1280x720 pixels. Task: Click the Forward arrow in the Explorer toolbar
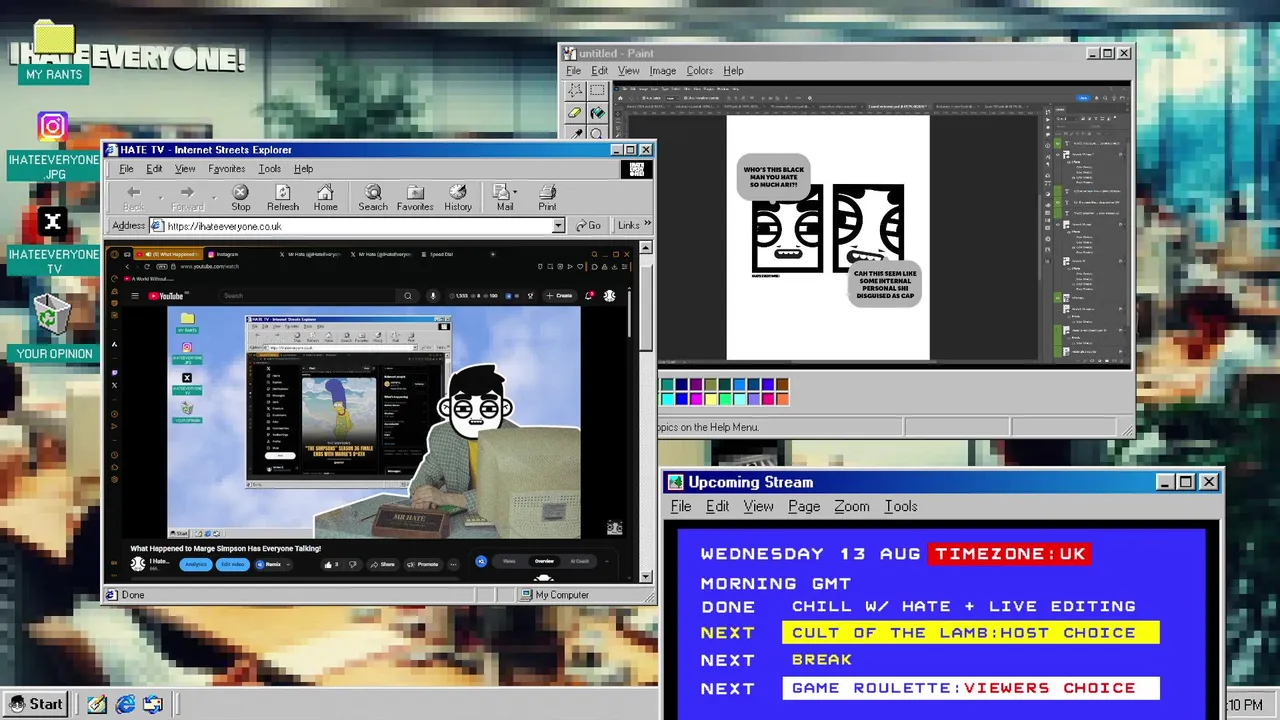click(186, 192)
